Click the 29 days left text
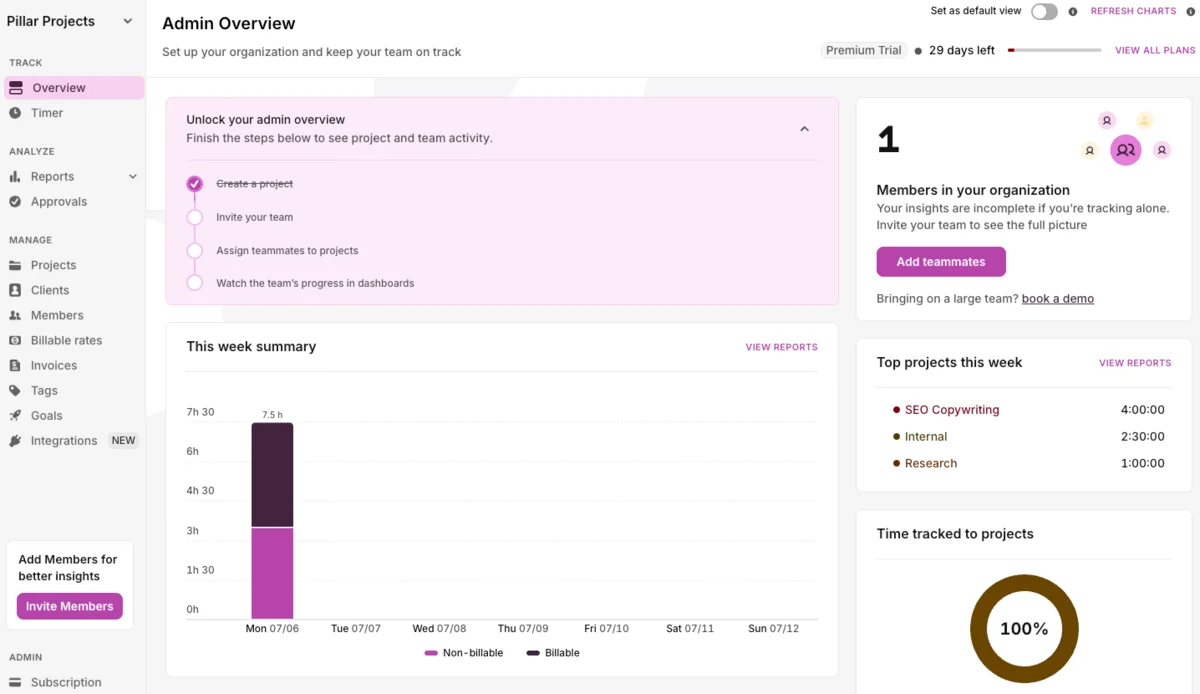Viewport: 1200px width, 694px height. pos(962,50)
